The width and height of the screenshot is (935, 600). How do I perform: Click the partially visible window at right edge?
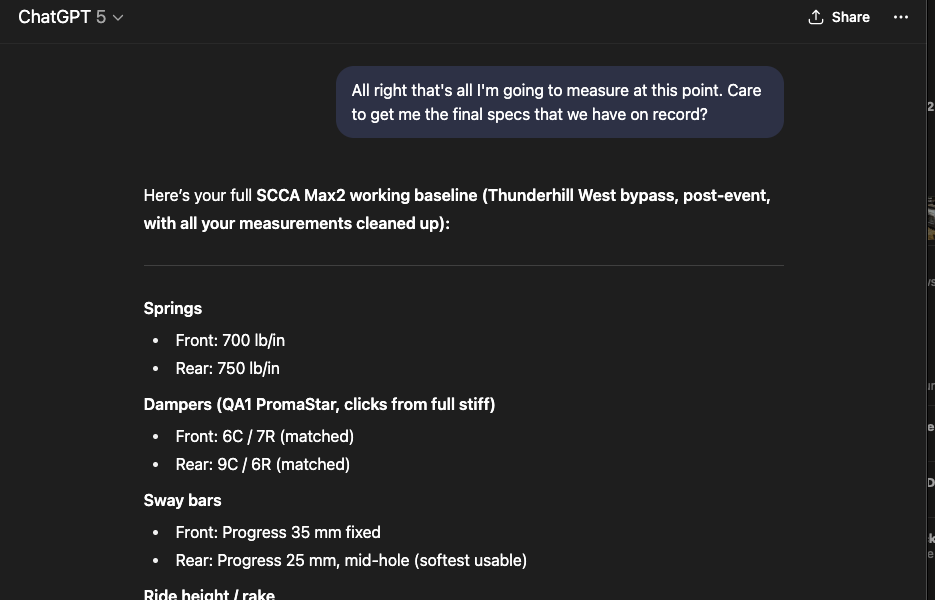click(x=930, y=300)
